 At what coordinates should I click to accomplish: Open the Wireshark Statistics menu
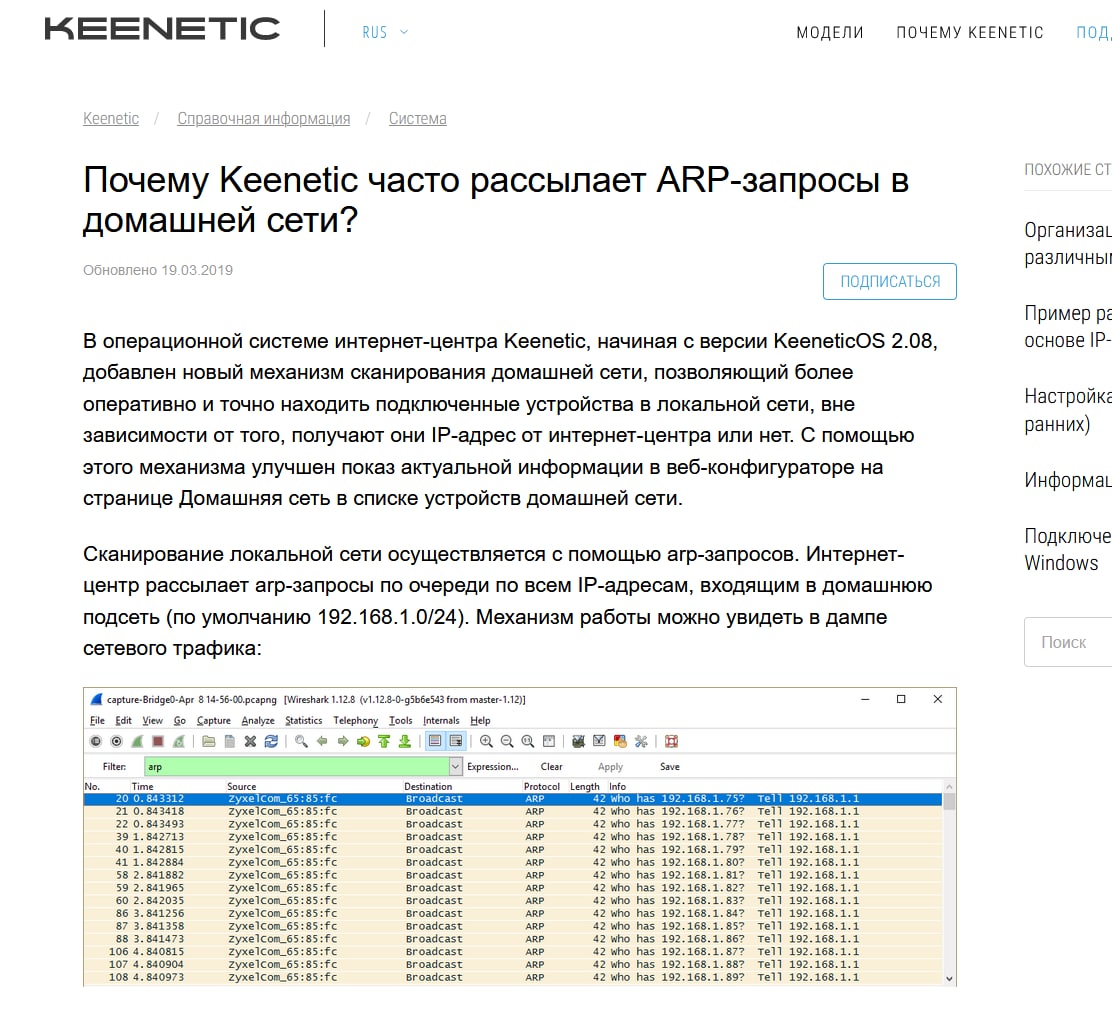coord(304,720)
